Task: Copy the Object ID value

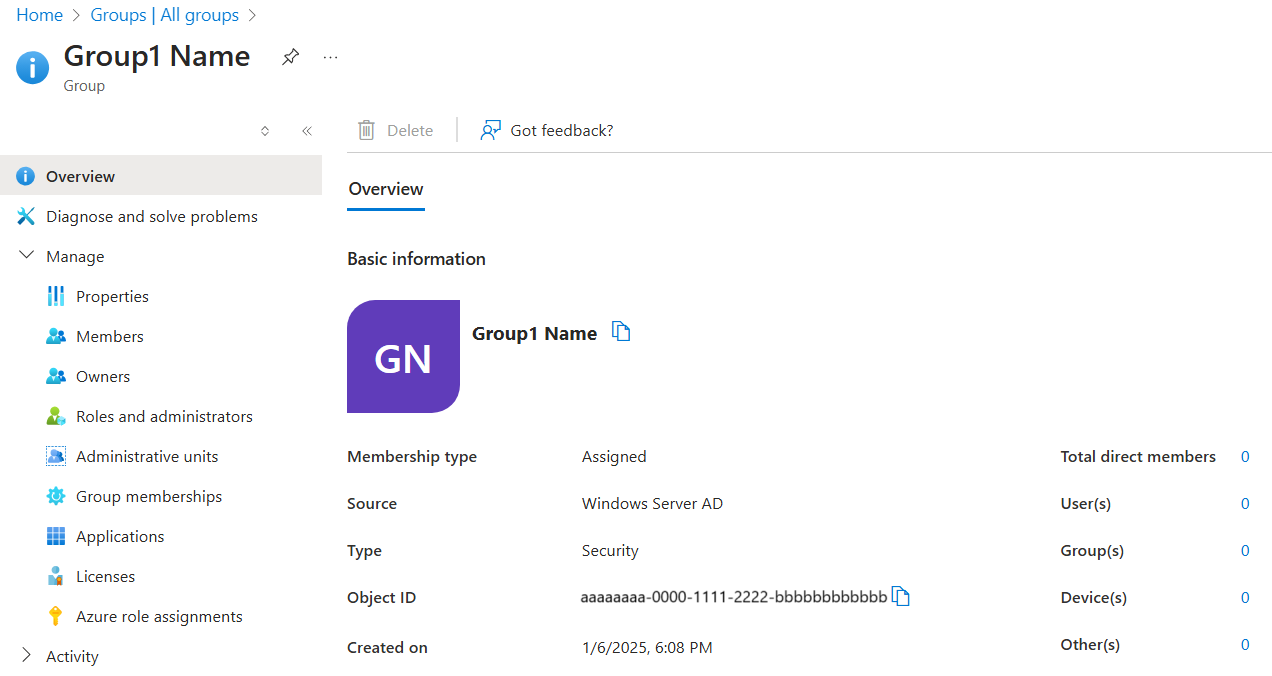Action: click(901, 595)
